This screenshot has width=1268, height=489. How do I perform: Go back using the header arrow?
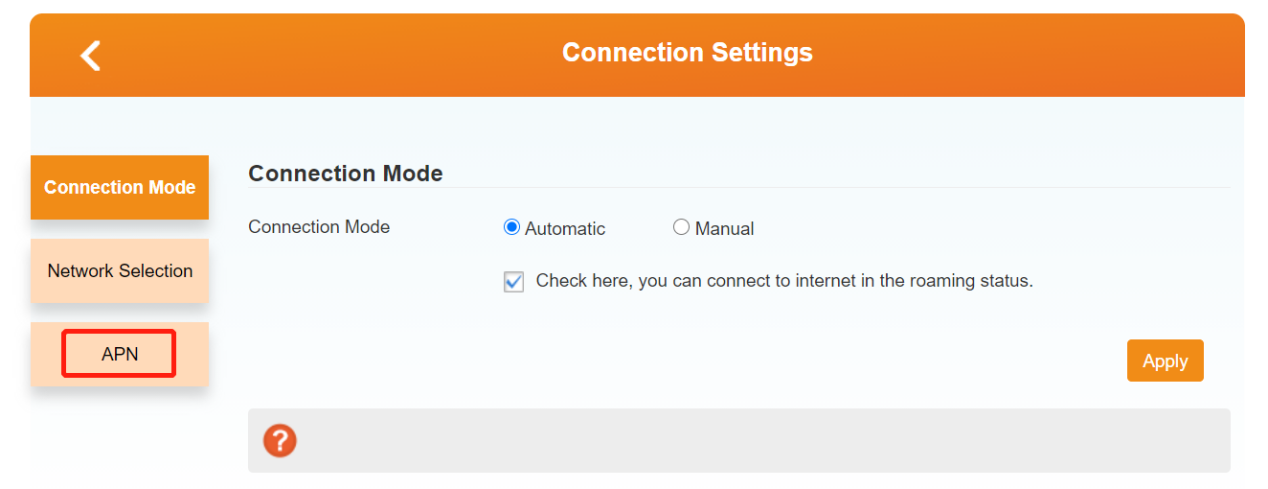coord(91,55)
